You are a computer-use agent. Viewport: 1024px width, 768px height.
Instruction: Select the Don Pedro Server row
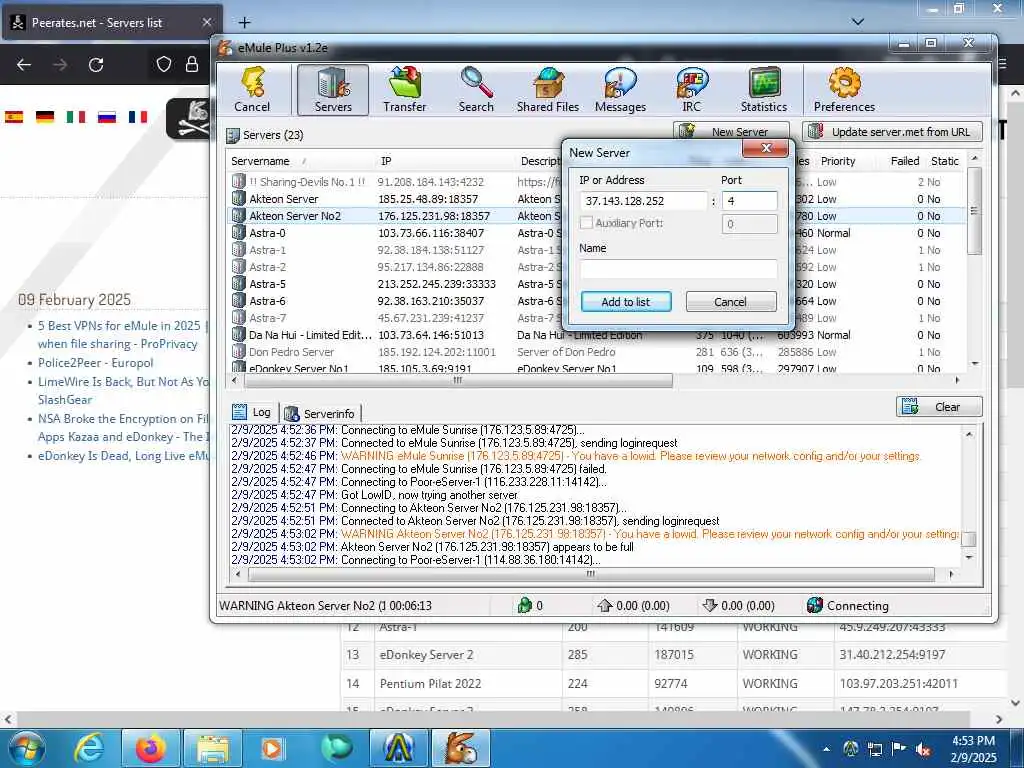pos(596,351)
